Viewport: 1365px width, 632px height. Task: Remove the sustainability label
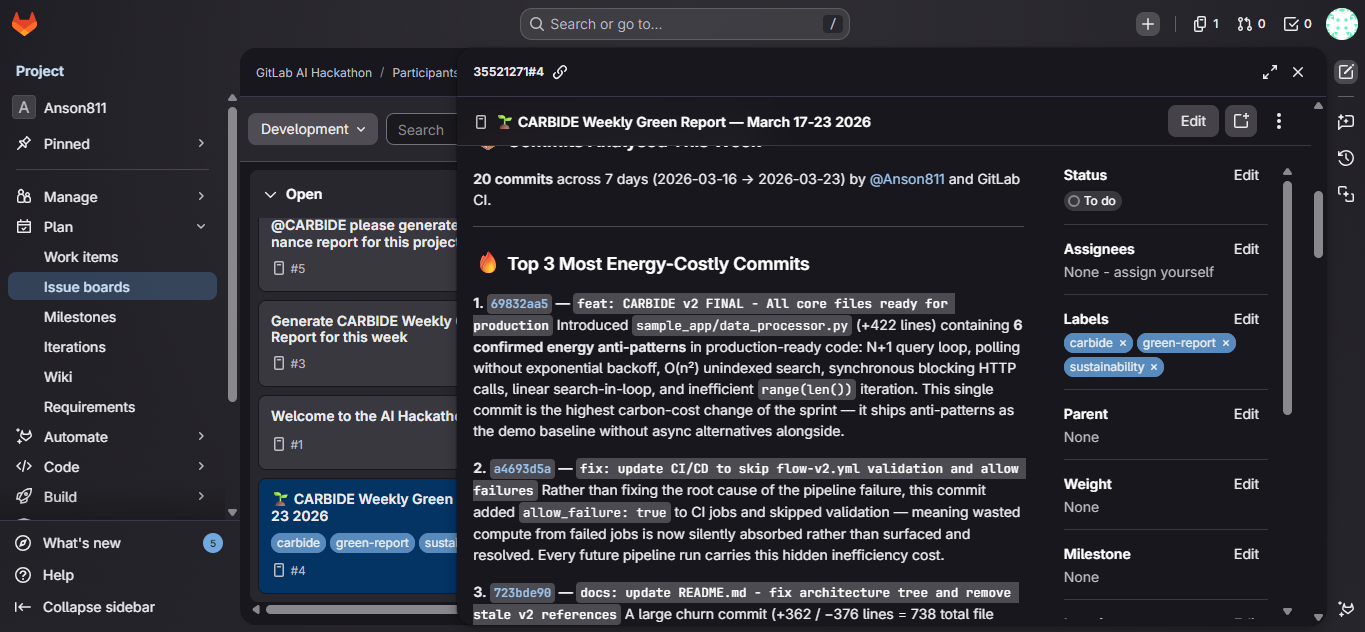coord(1154,367)
